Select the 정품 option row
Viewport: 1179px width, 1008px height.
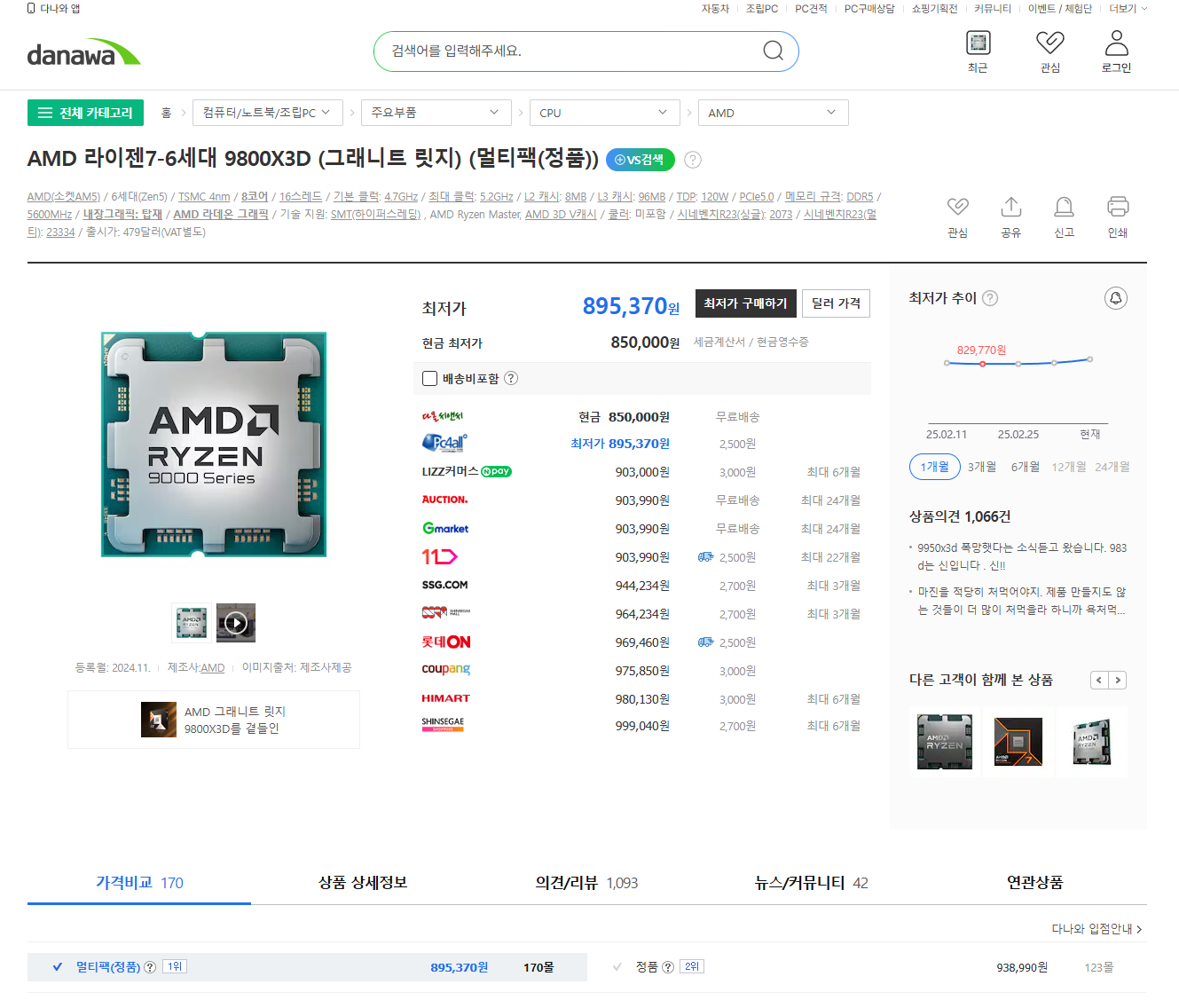pyautogui.click(x=867, y=967)
